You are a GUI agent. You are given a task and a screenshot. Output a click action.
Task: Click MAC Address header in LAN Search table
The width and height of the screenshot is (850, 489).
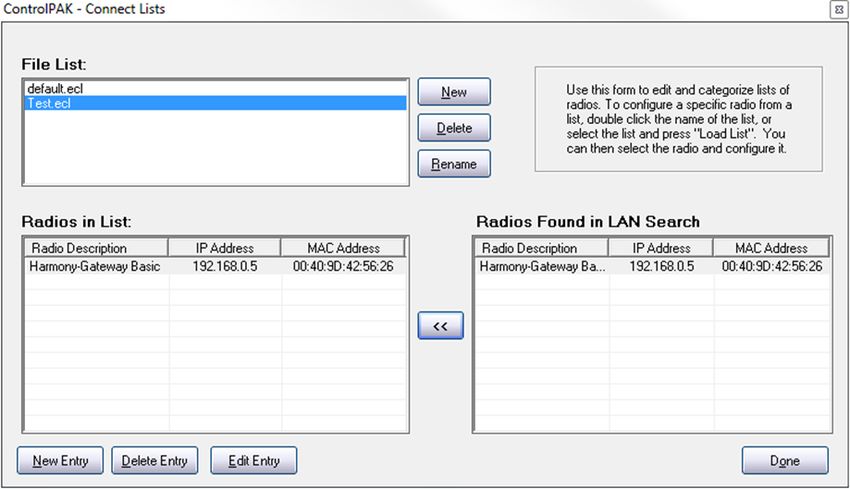point(771,248)
